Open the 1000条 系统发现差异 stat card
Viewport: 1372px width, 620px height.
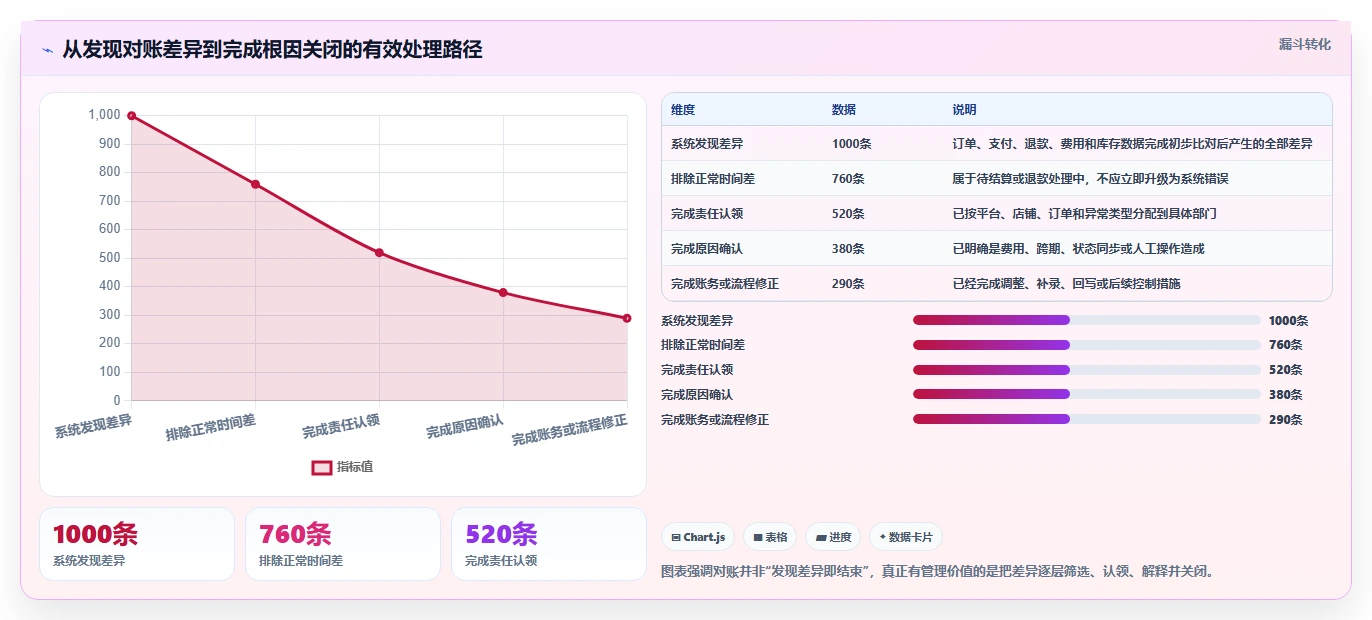pyautogui.click(x=137, y=544)
